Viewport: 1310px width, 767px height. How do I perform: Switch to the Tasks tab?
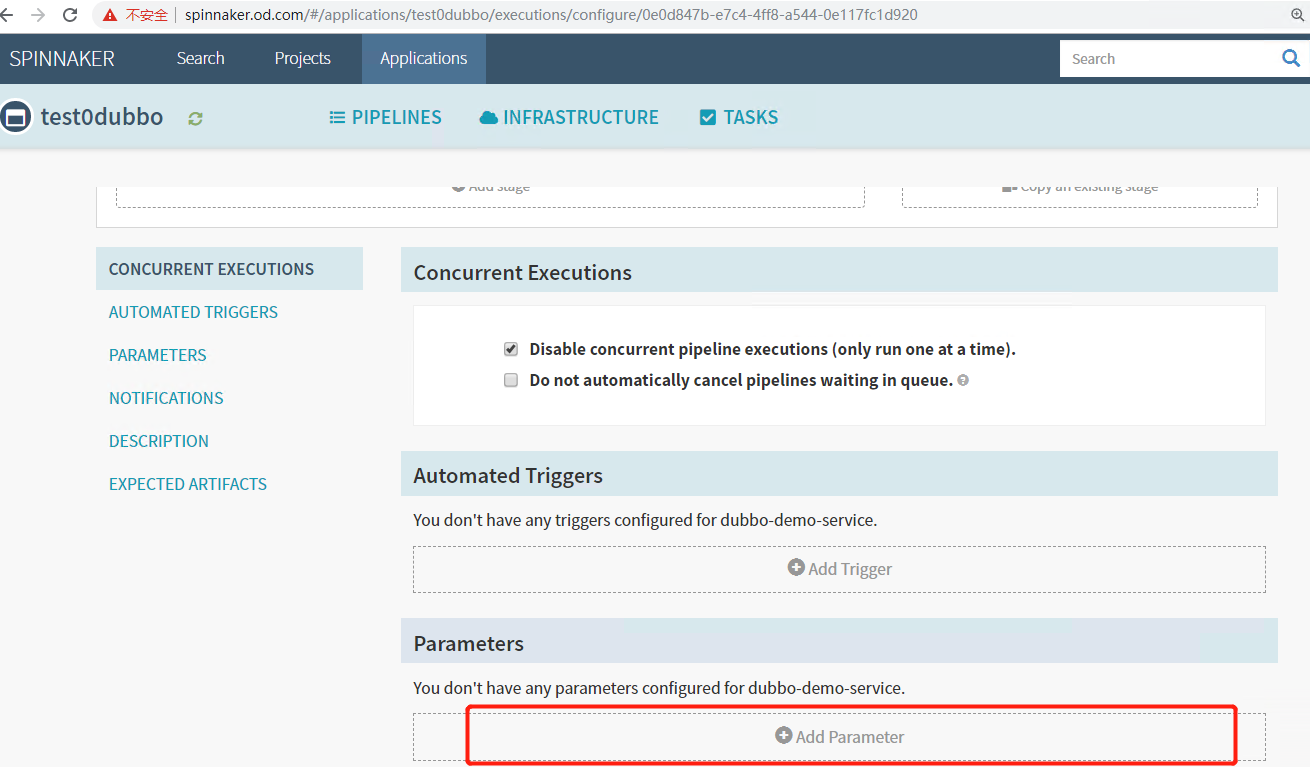pyautogui.click(x=739, y=117)
